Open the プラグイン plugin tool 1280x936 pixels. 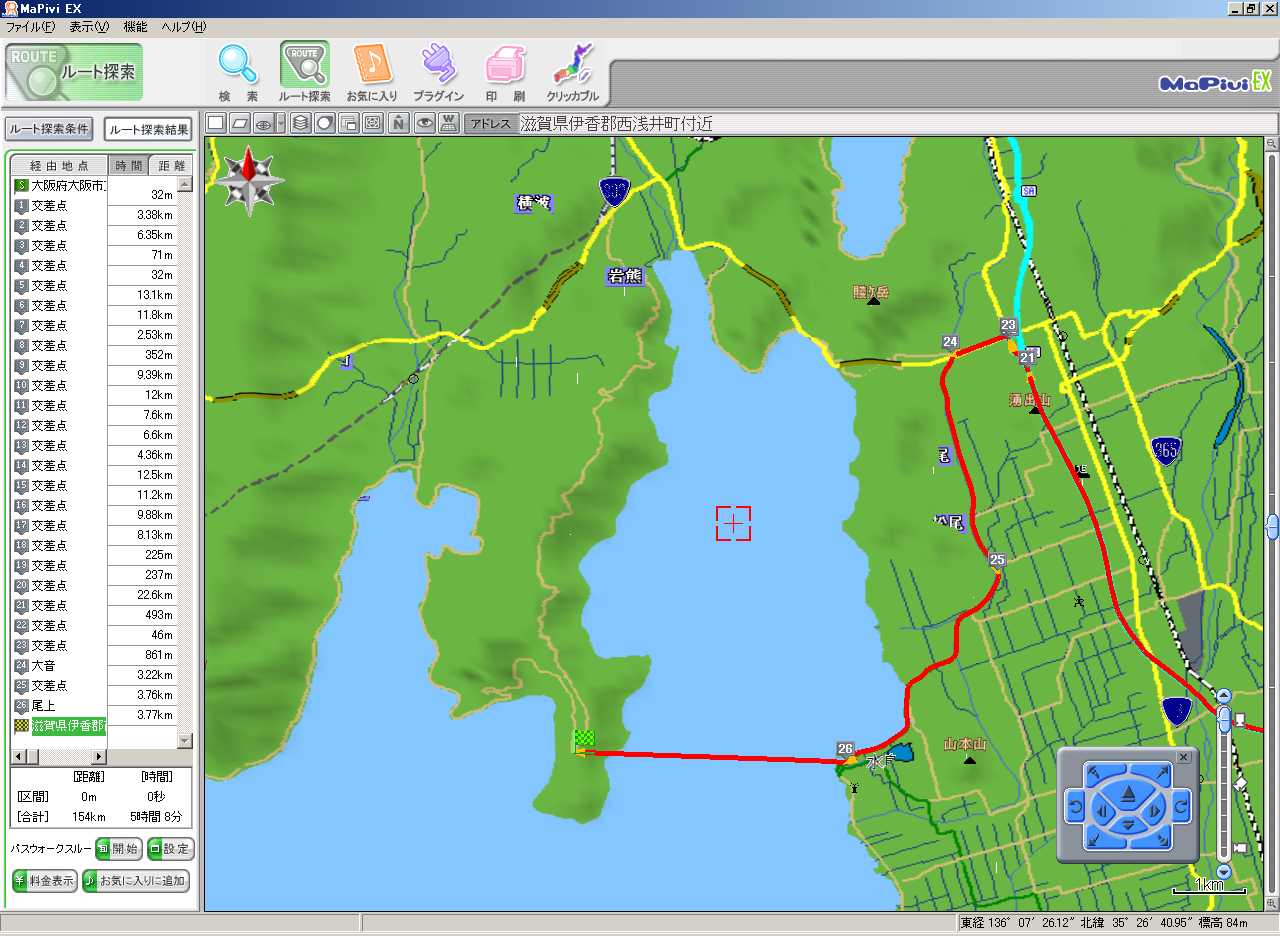pyautogui.click(x=438, y=73)
